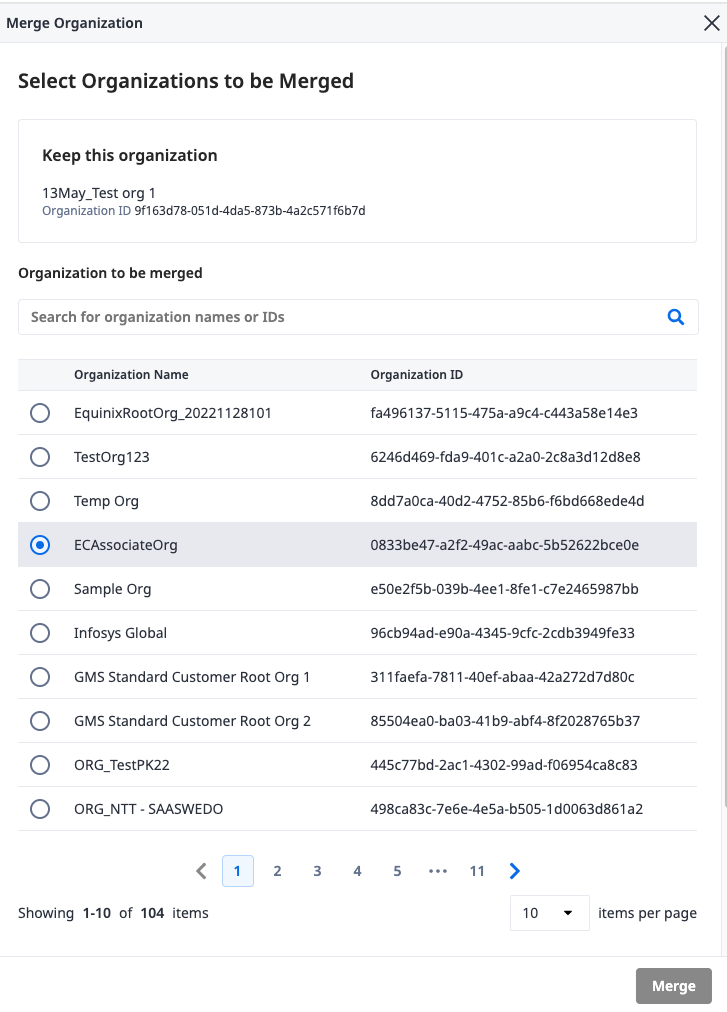727x1012 pixels.
Task: Go to next page with right chevron
Action: pos(515,871)
